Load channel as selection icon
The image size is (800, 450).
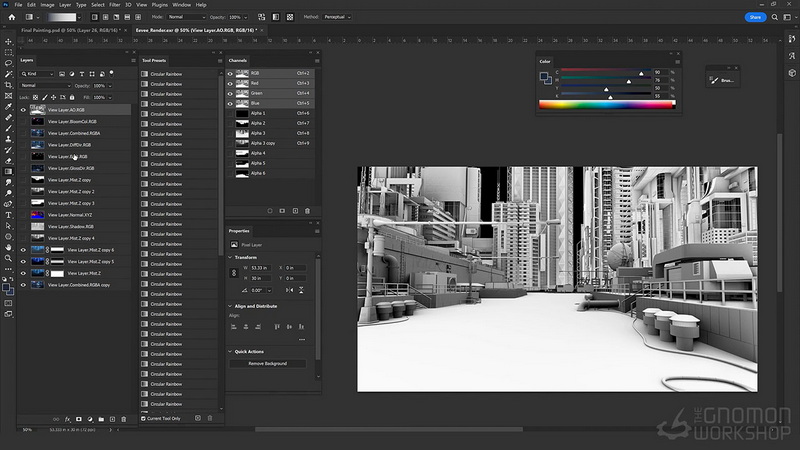click(270, 211)
